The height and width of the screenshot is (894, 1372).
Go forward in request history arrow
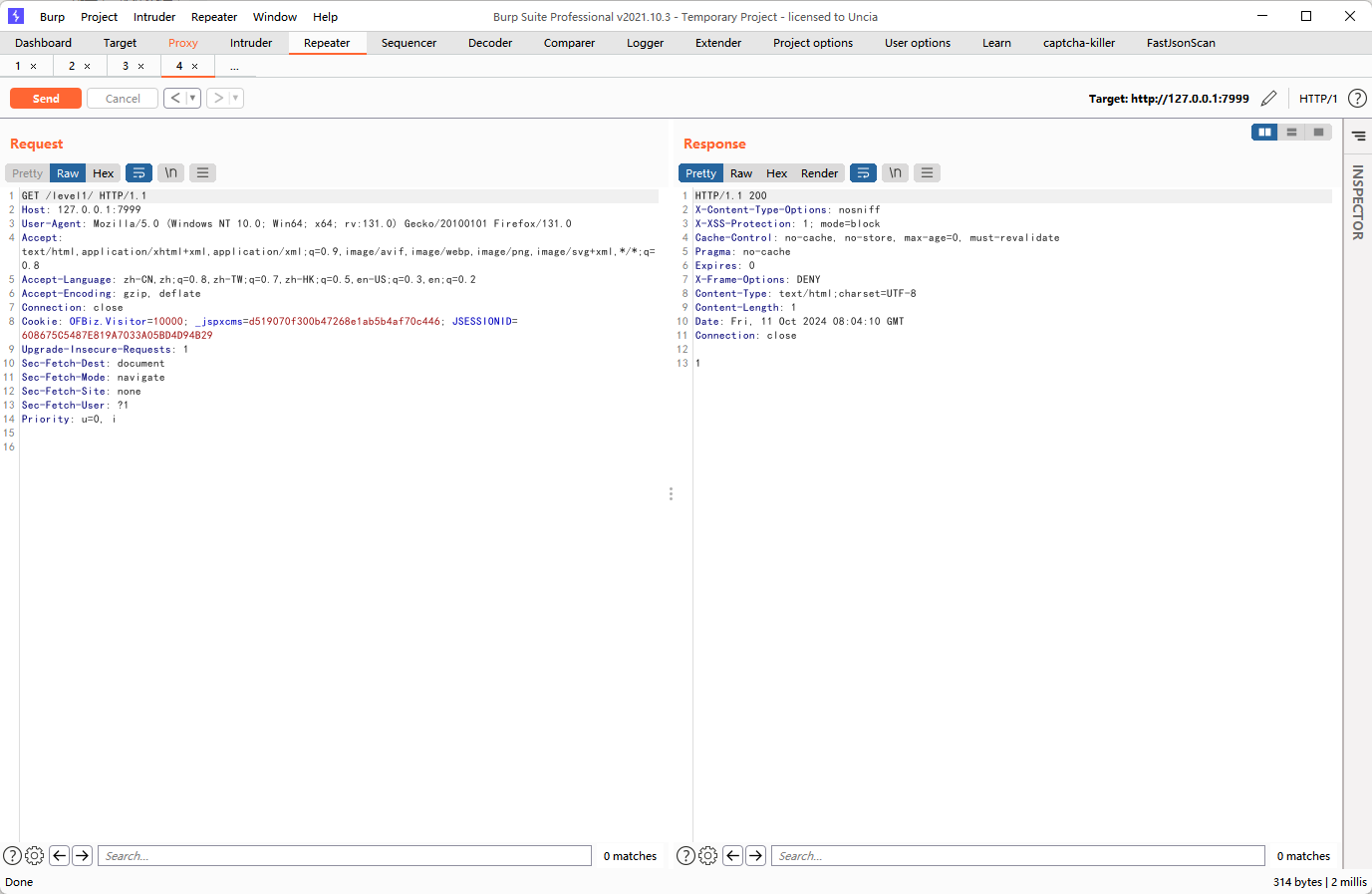[218, 98]
